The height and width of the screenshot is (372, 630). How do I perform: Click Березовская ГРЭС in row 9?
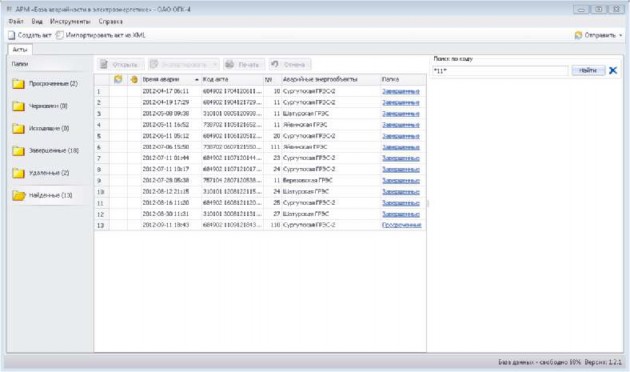(307, 180)
